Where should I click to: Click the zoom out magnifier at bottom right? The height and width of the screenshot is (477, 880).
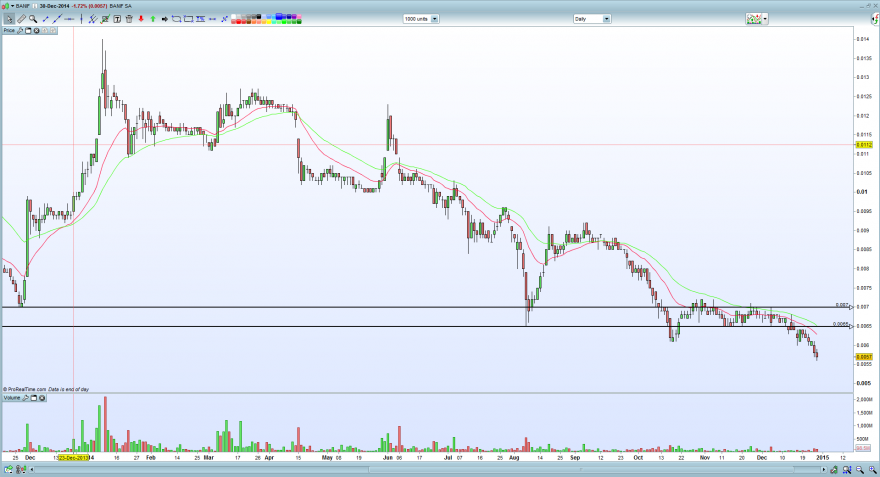pos(859,469)
